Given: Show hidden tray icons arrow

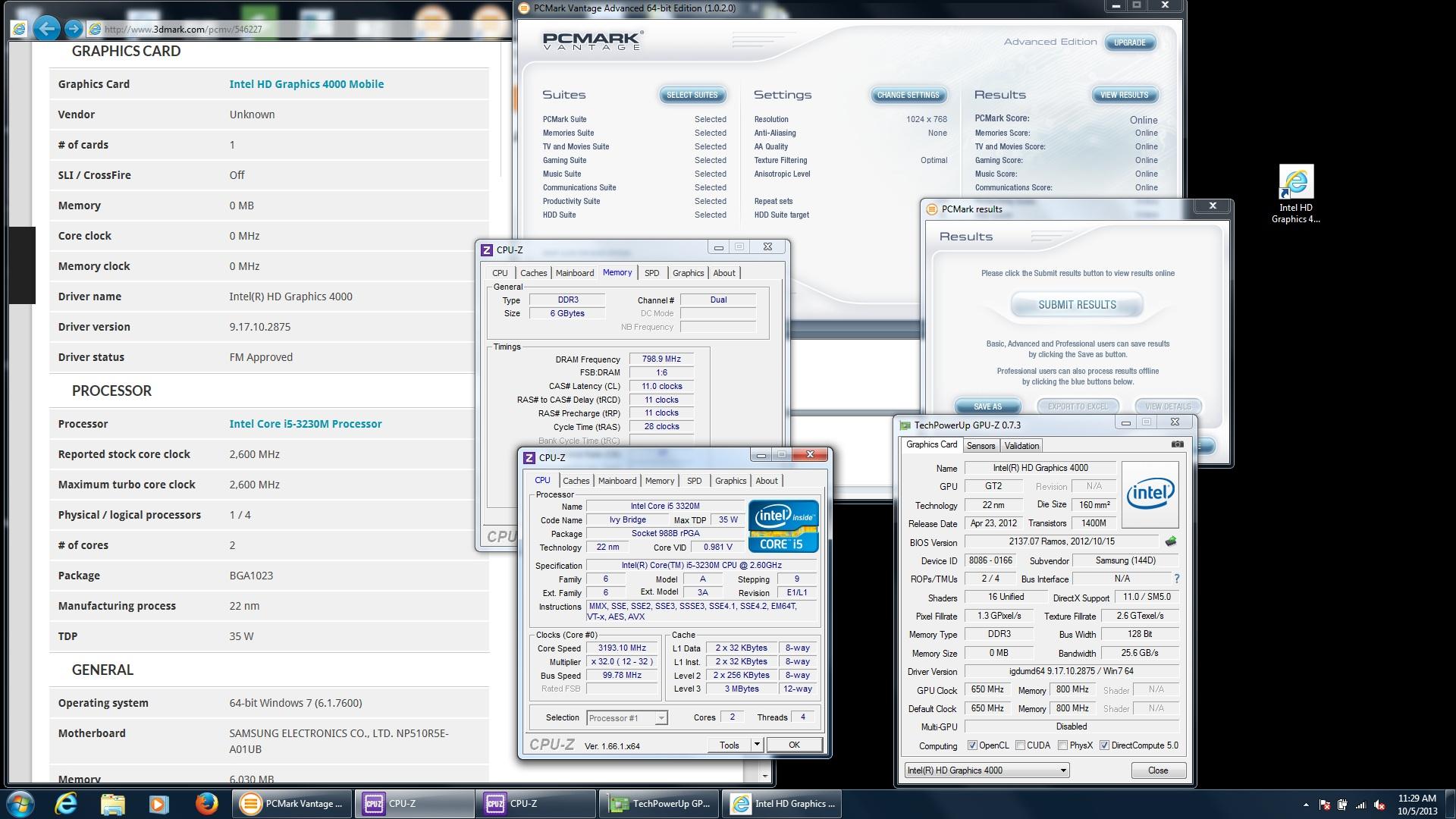Looking at the screenshot, I should [x=1305, y=805].
